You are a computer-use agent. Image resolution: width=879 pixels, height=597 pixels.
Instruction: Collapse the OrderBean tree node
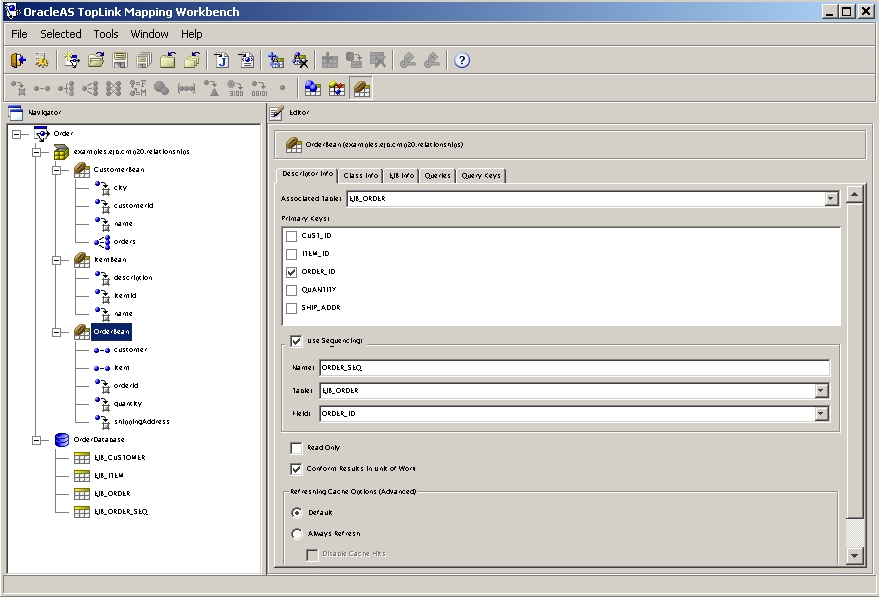57,332
